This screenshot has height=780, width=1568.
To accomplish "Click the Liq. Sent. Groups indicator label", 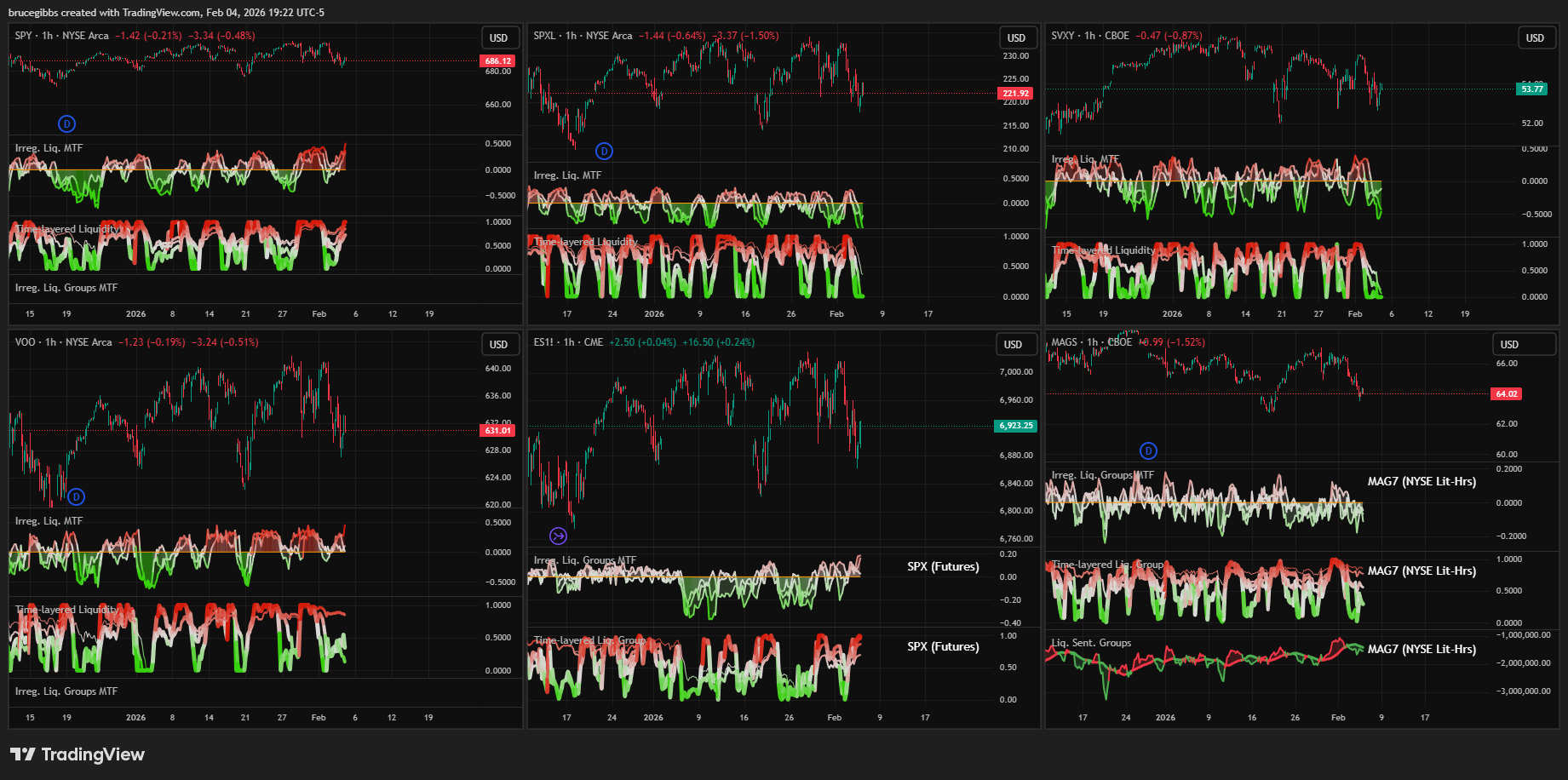I will point(1091,643).
